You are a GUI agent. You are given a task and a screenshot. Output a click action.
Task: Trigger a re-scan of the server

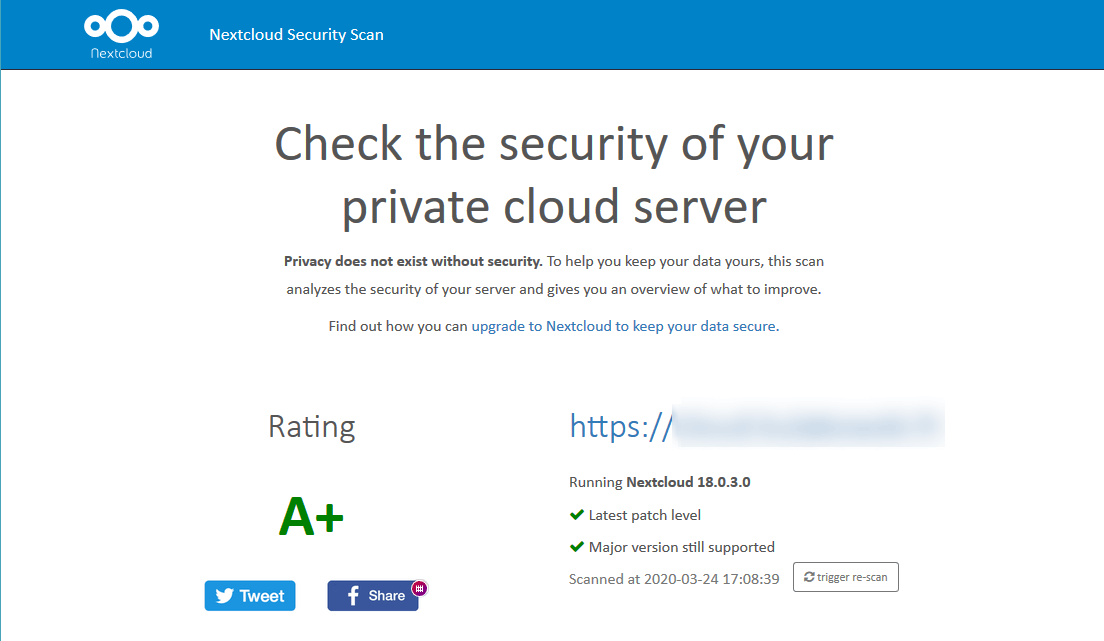click(x=846, y=578)
